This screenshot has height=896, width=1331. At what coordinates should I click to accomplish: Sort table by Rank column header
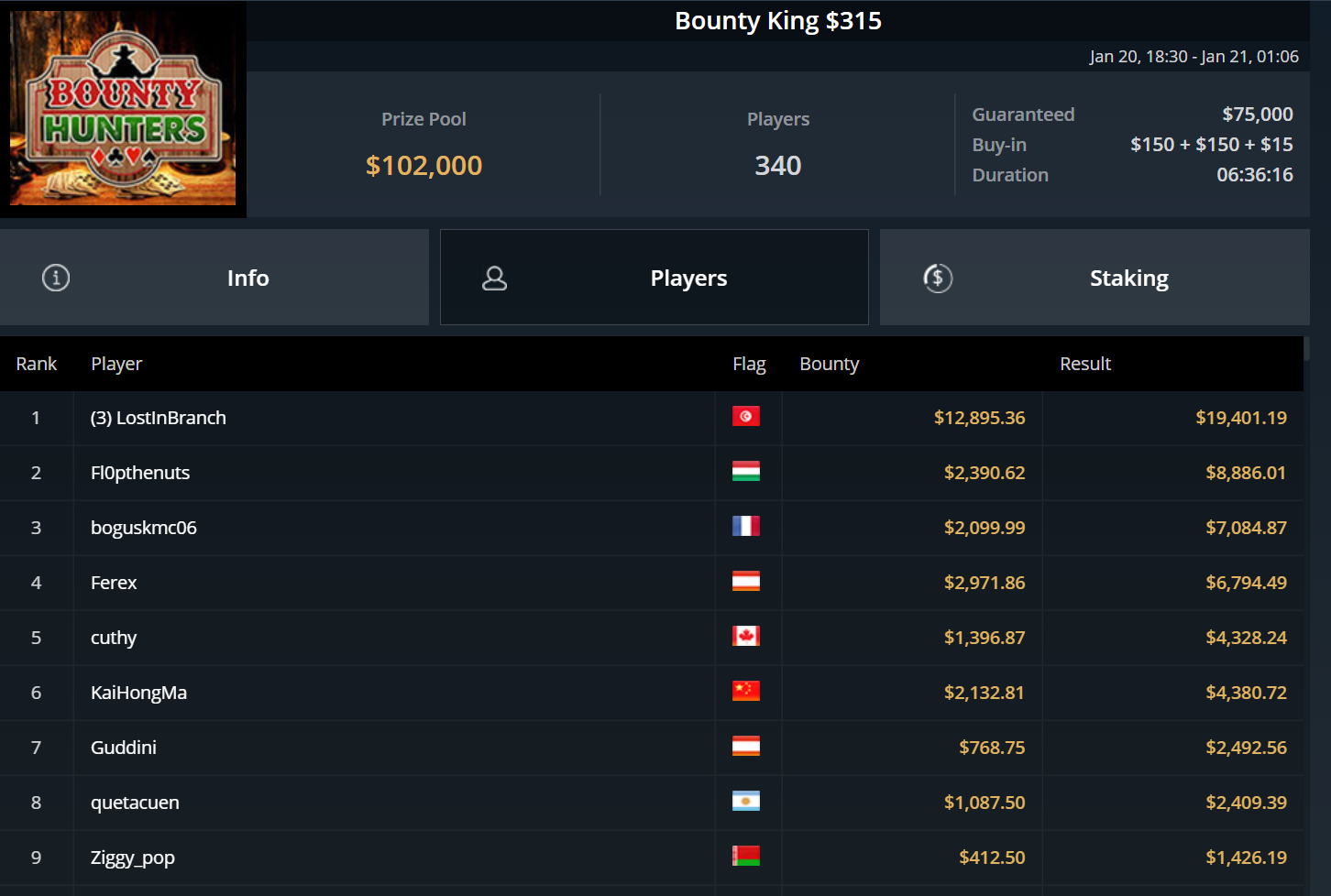[37, 364]
